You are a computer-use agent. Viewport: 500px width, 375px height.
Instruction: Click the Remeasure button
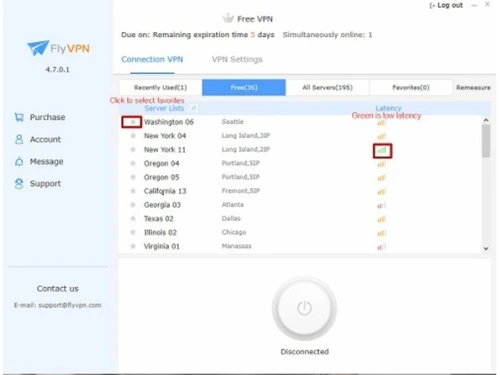tap(473, 87)
